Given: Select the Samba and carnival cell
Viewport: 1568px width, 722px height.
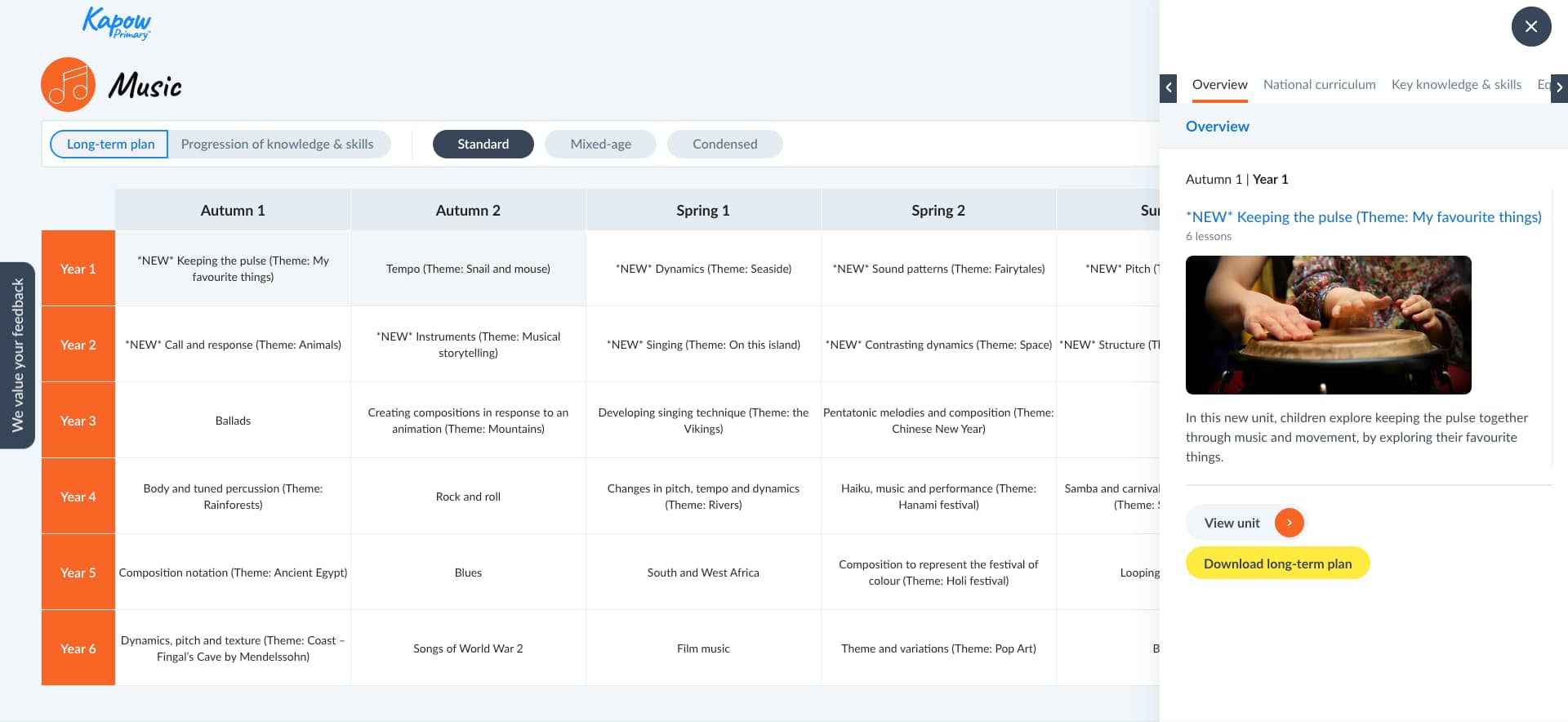Looking at the screenshot, I should tap(1108, 497).
